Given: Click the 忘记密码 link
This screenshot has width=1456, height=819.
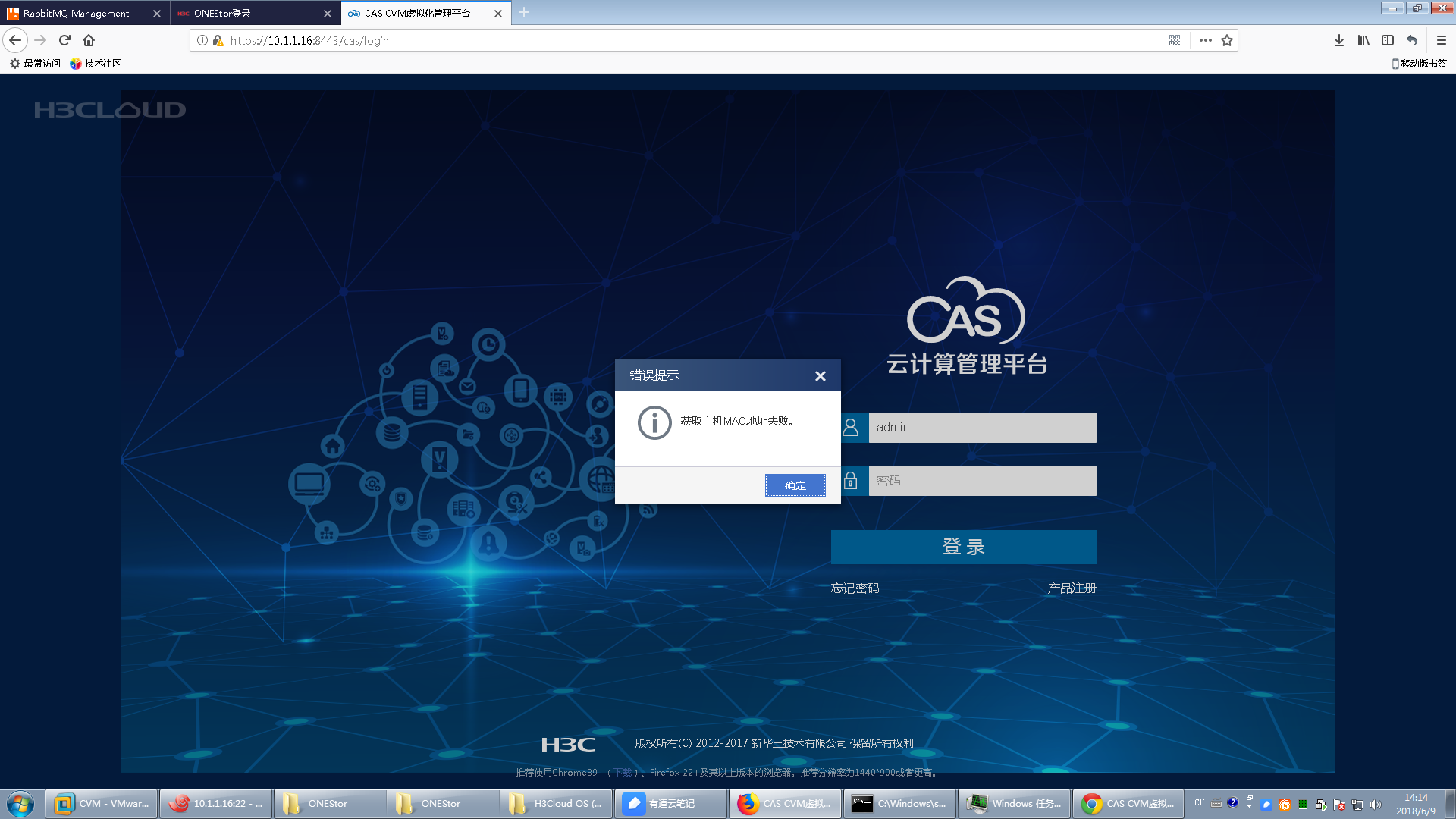Looking at the screenshot, I should (855, 588).
